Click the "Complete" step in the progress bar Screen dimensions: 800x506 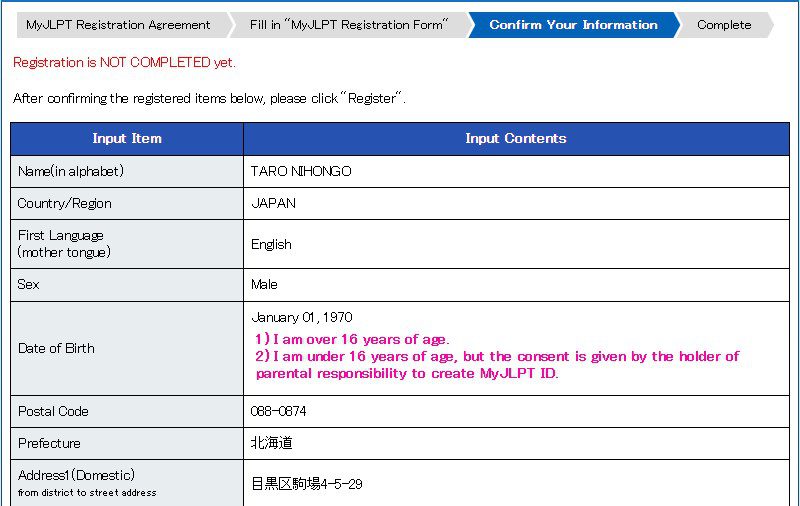(724, 25)
